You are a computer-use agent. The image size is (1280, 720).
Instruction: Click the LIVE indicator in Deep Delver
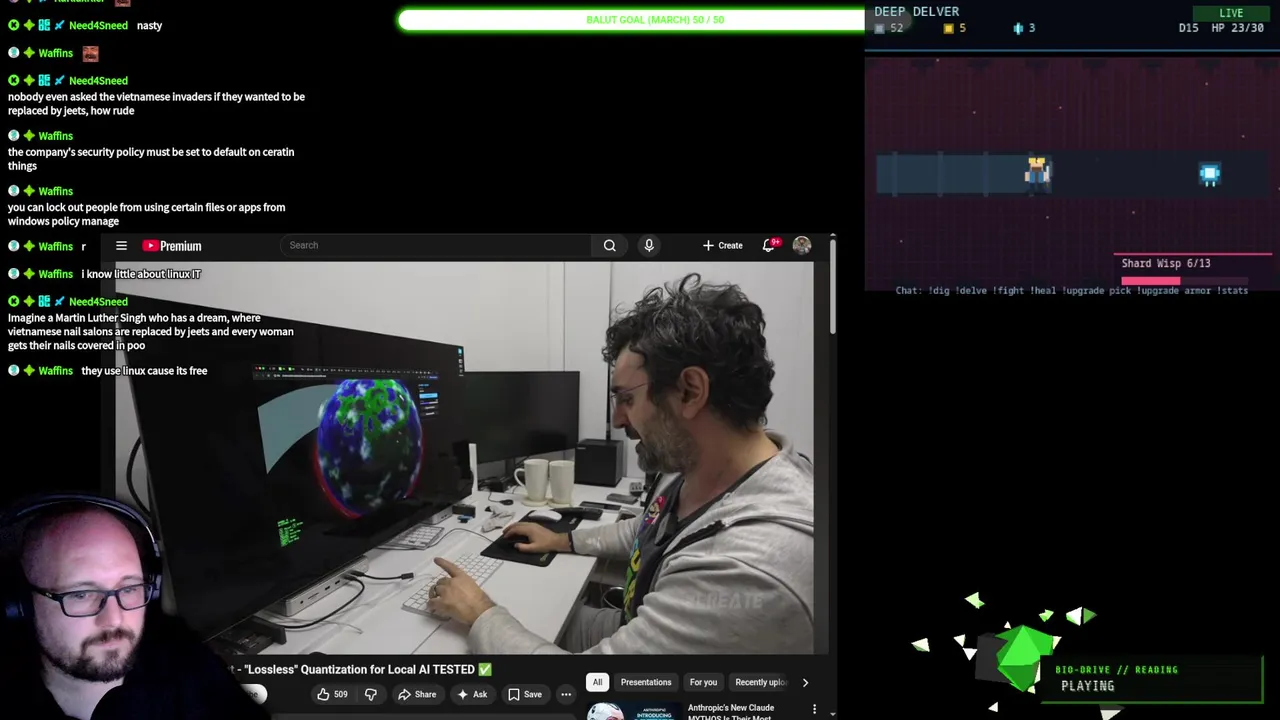point(1231,13)
